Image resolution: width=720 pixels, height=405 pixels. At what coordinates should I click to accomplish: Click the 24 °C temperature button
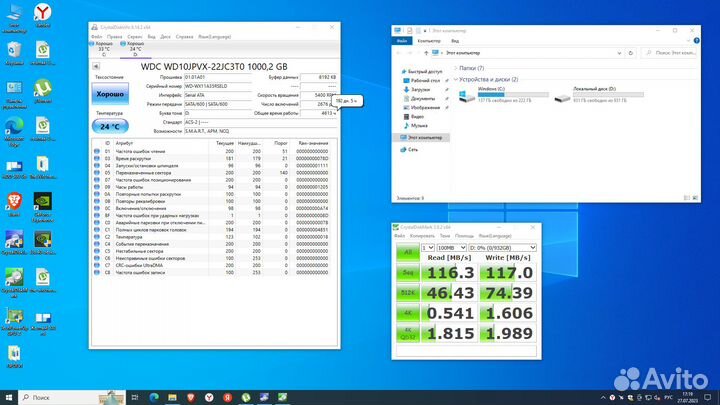pyautogui.click(x=110, y=126)
